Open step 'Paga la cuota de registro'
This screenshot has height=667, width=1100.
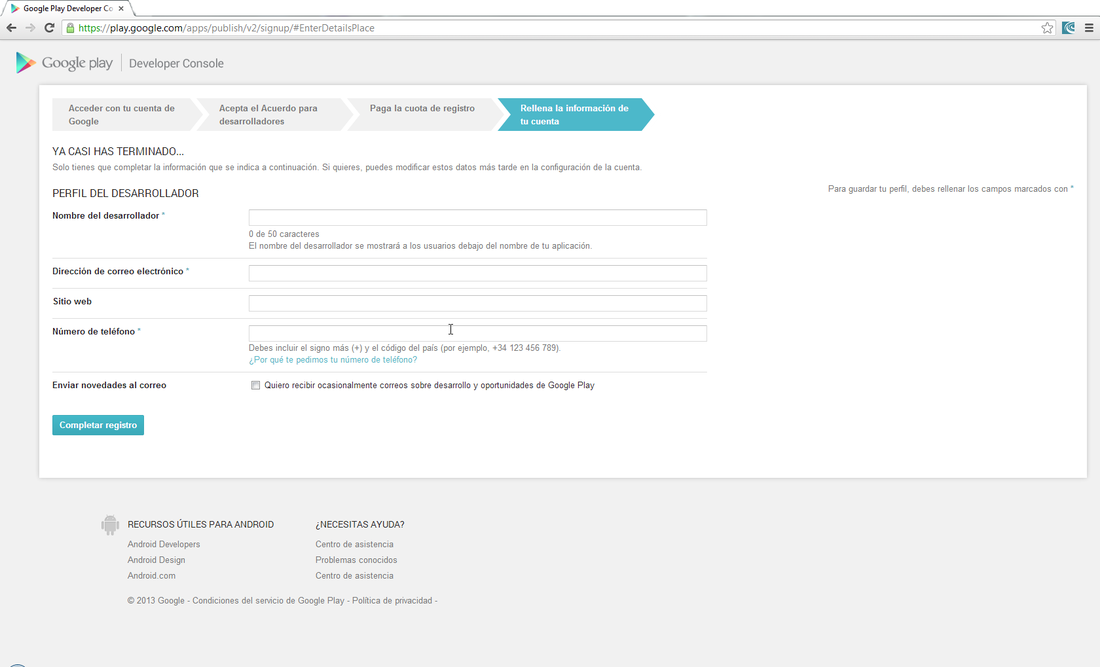pos(425,114)
